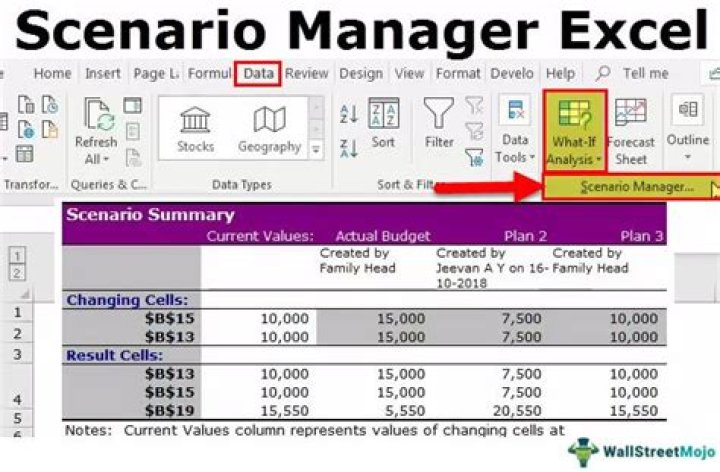
Task: Click the Result Cells: label
Action: coord(114,355)
